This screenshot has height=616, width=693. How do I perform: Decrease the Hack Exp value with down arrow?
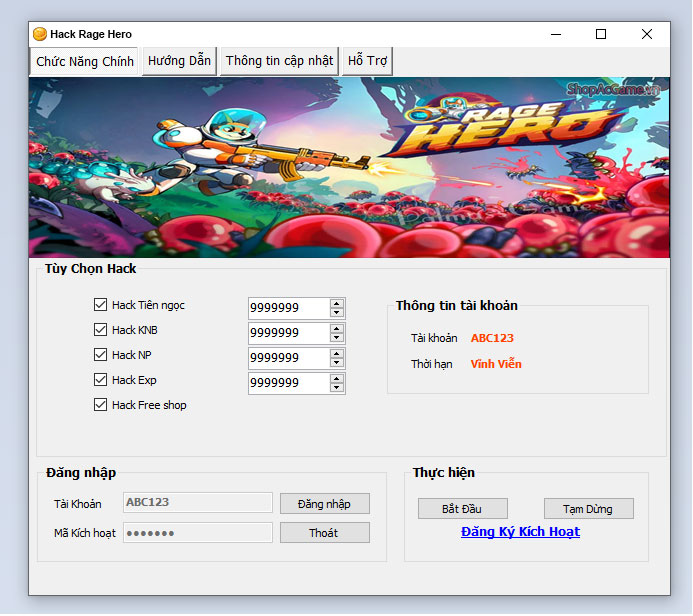337,388
